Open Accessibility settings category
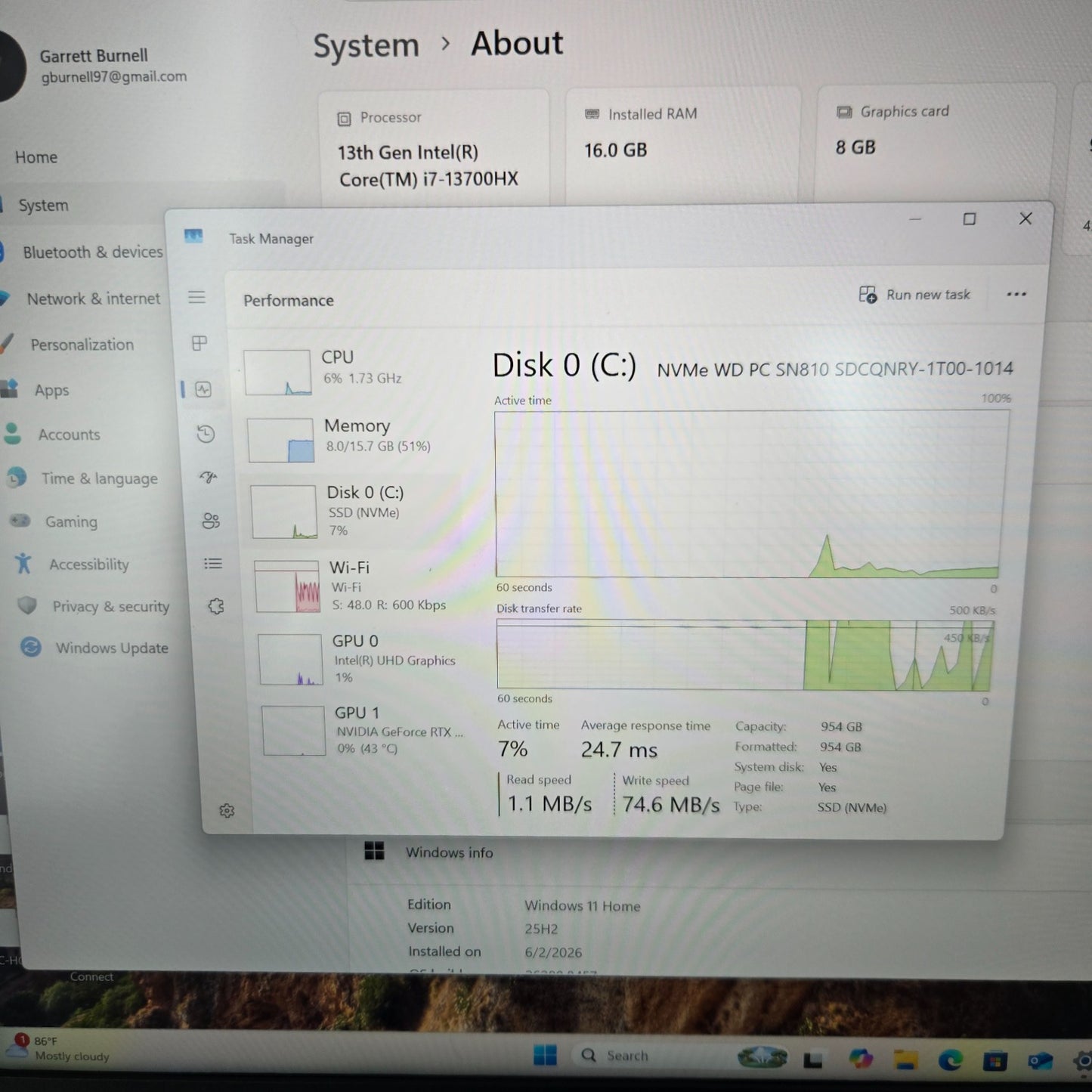 click(88, 565)
